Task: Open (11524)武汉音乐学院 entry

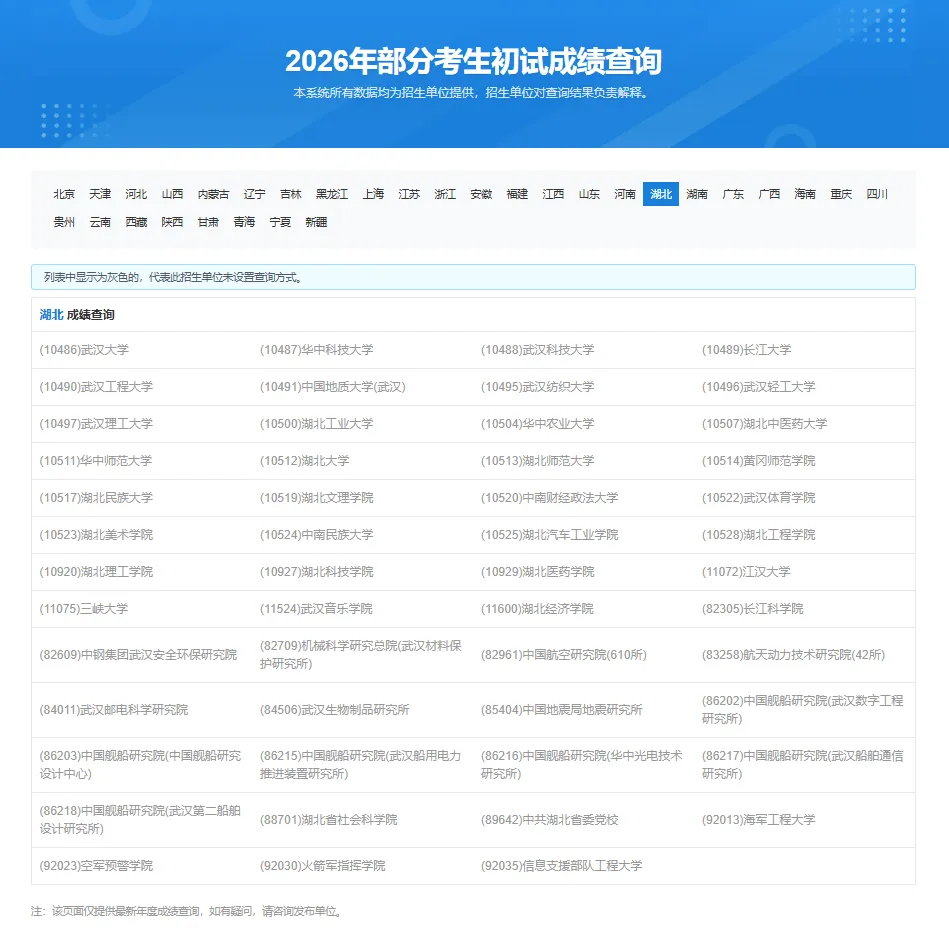Action: (317, 608)
